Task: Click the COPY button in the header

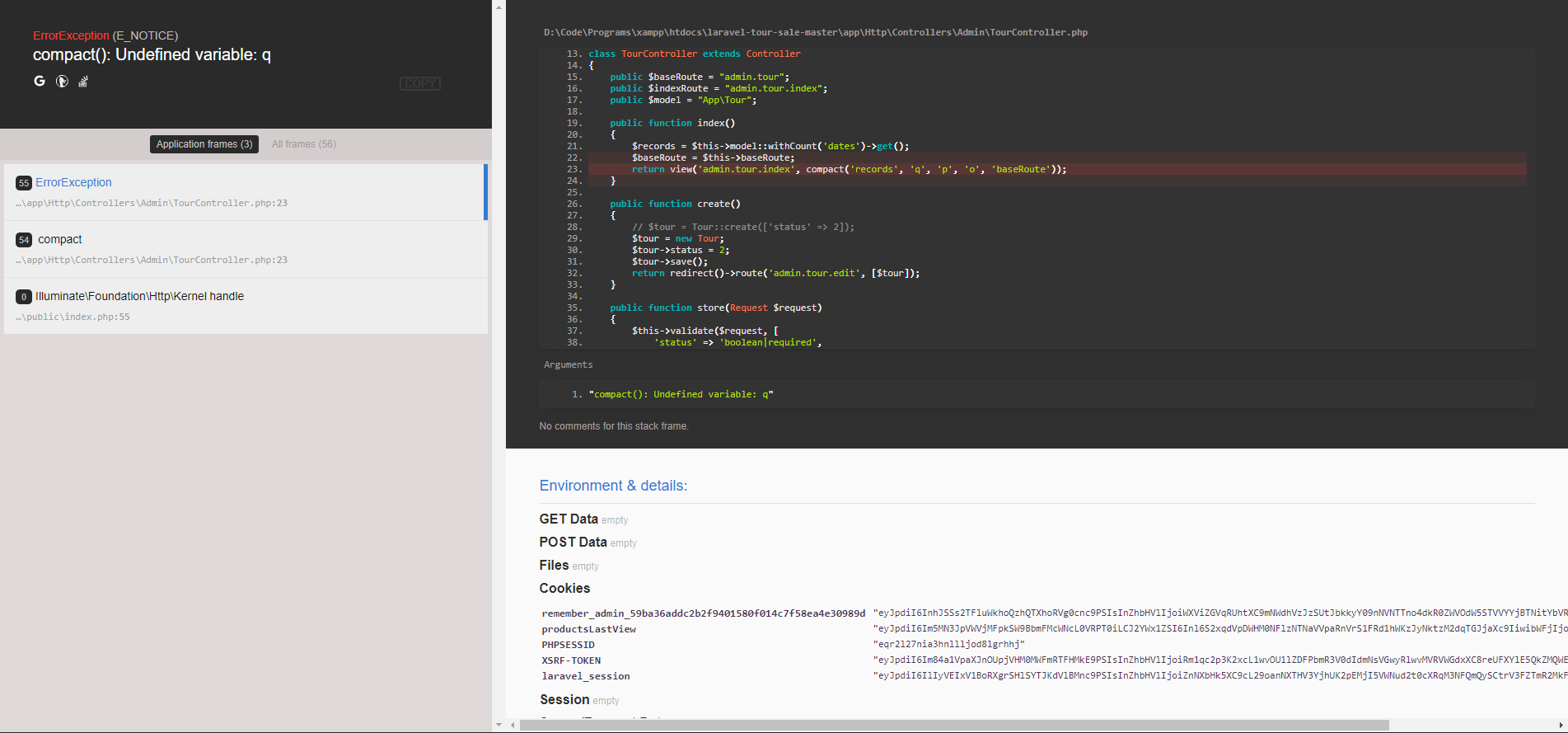Action: (x=420, y=83)
